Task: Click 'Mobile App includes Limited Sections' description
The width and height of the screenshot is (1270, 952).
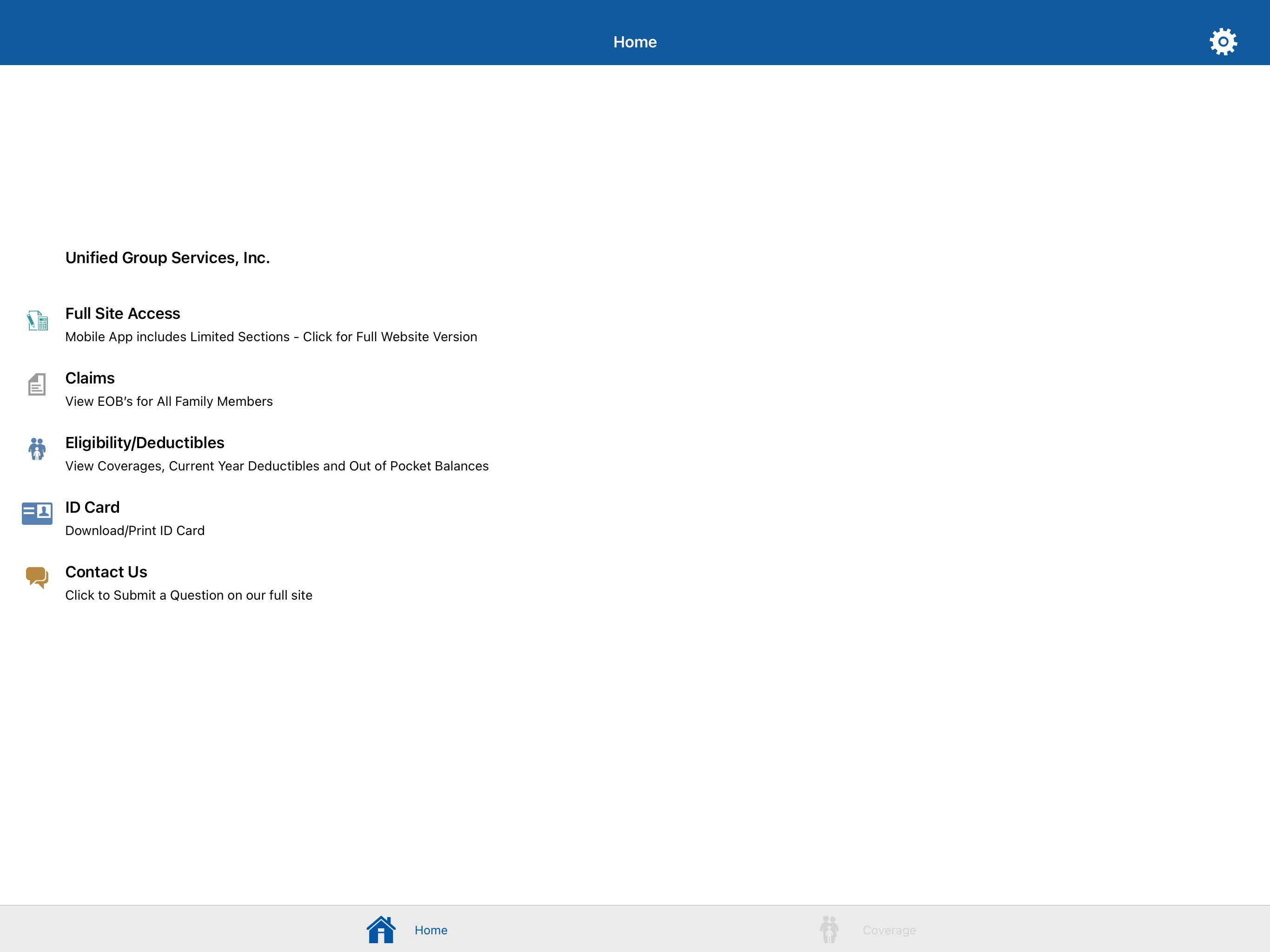Action: [271, 337]
